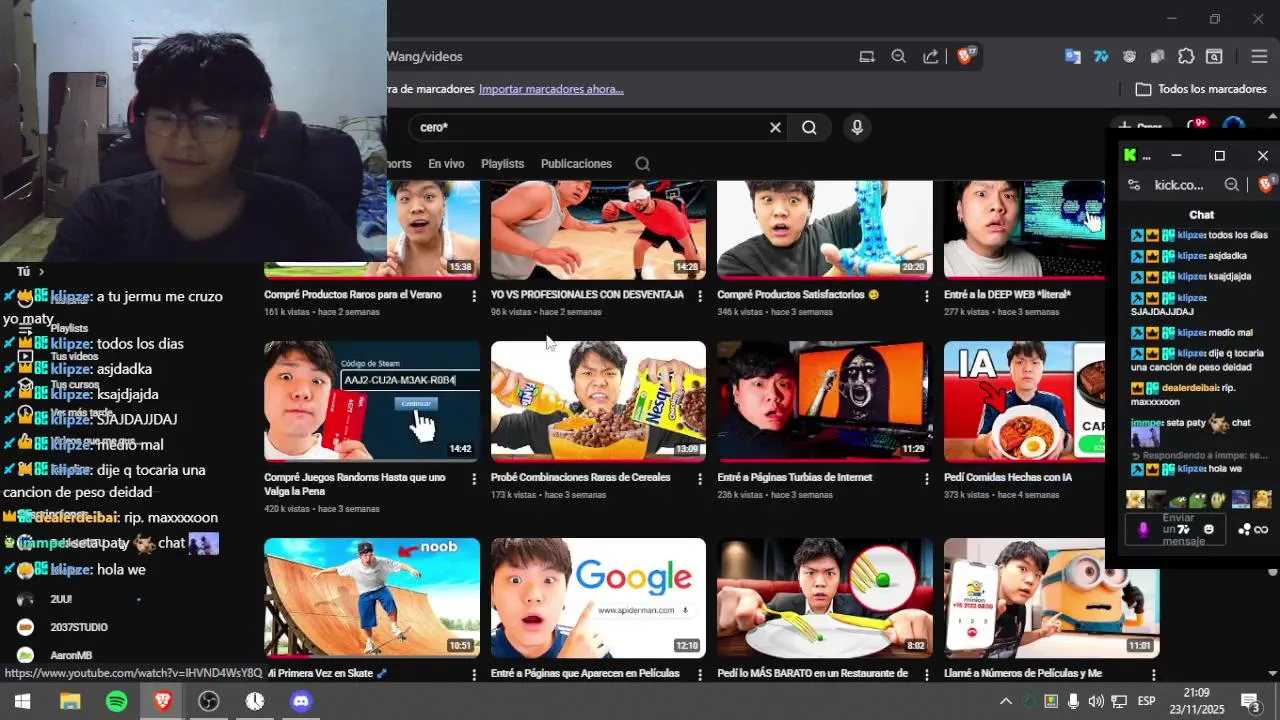Select '2037STUDIO' subscription in the sidebar
This screenshot has width=1280, height=720.
(79, 627)
